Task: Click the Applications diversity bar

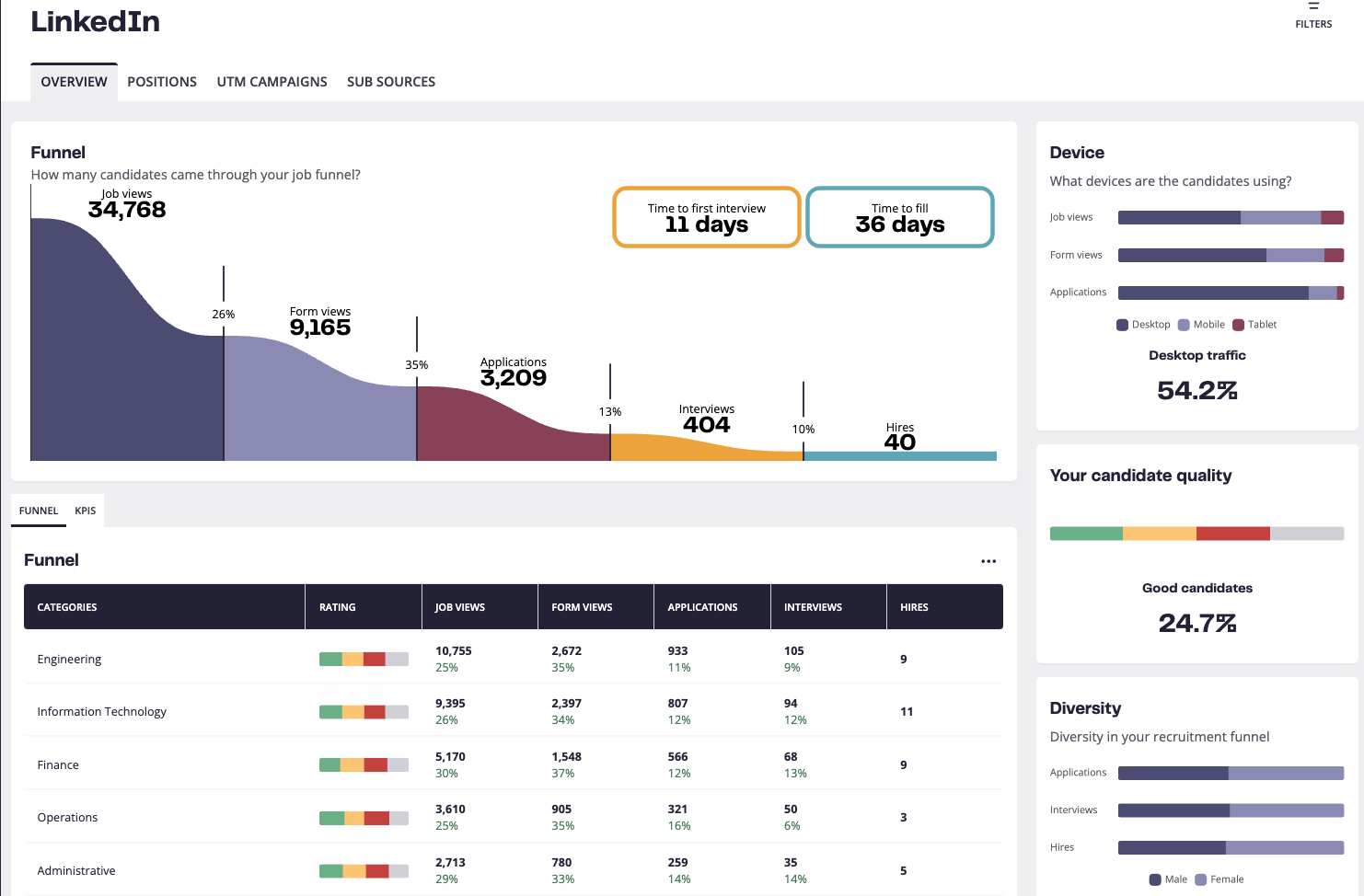Action: coord(1231,773)
